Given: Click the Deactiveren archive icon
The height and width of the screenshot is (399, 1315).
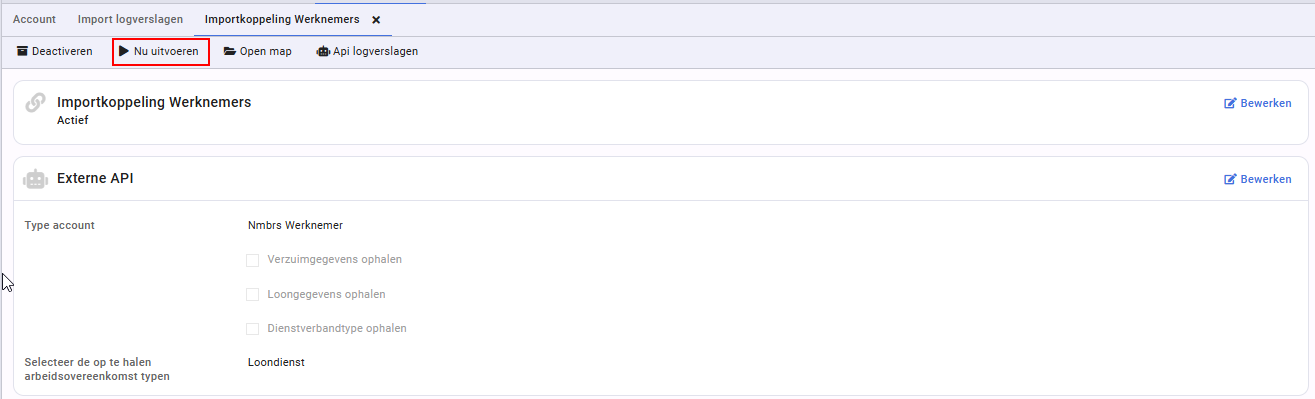Looking at the screenshot, I should point(22,51).
